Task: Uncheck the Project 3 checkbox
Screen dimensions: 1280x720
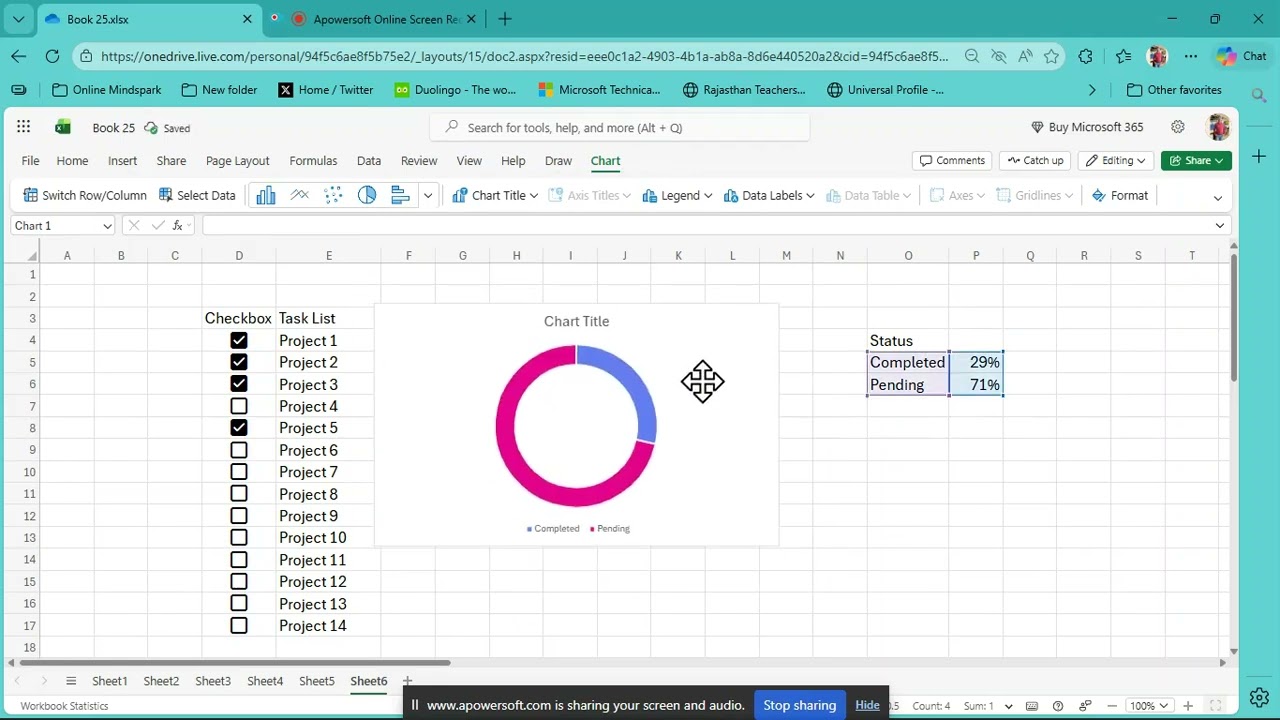Action: [x=239, y=384]
